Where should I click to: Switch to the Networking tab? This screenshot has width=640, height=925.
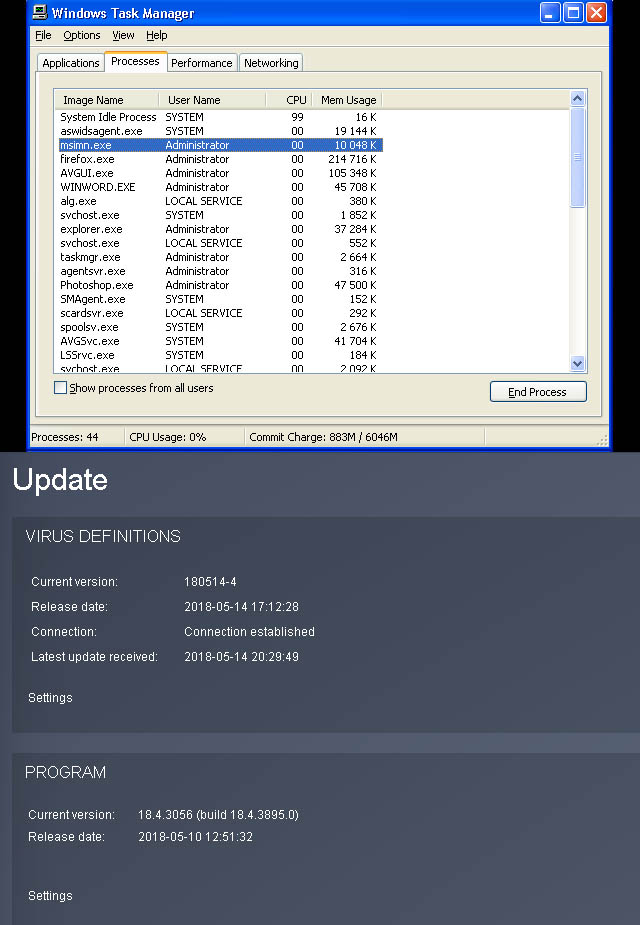click(271, 63)
